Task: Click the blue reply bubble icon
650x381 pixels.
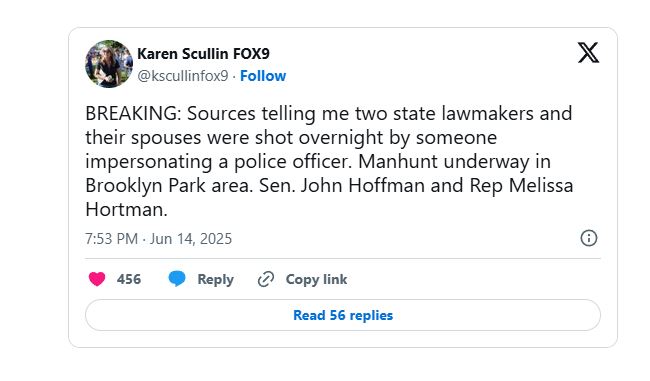Action: pyautogui.click(x=177, y=279)
